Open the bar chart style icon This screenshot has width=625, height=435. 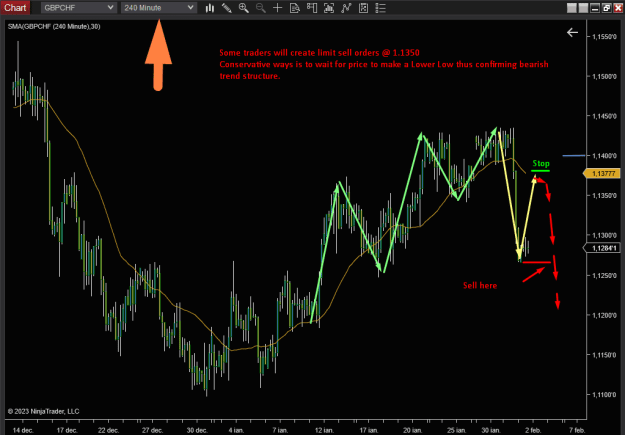tap(210, 8)
